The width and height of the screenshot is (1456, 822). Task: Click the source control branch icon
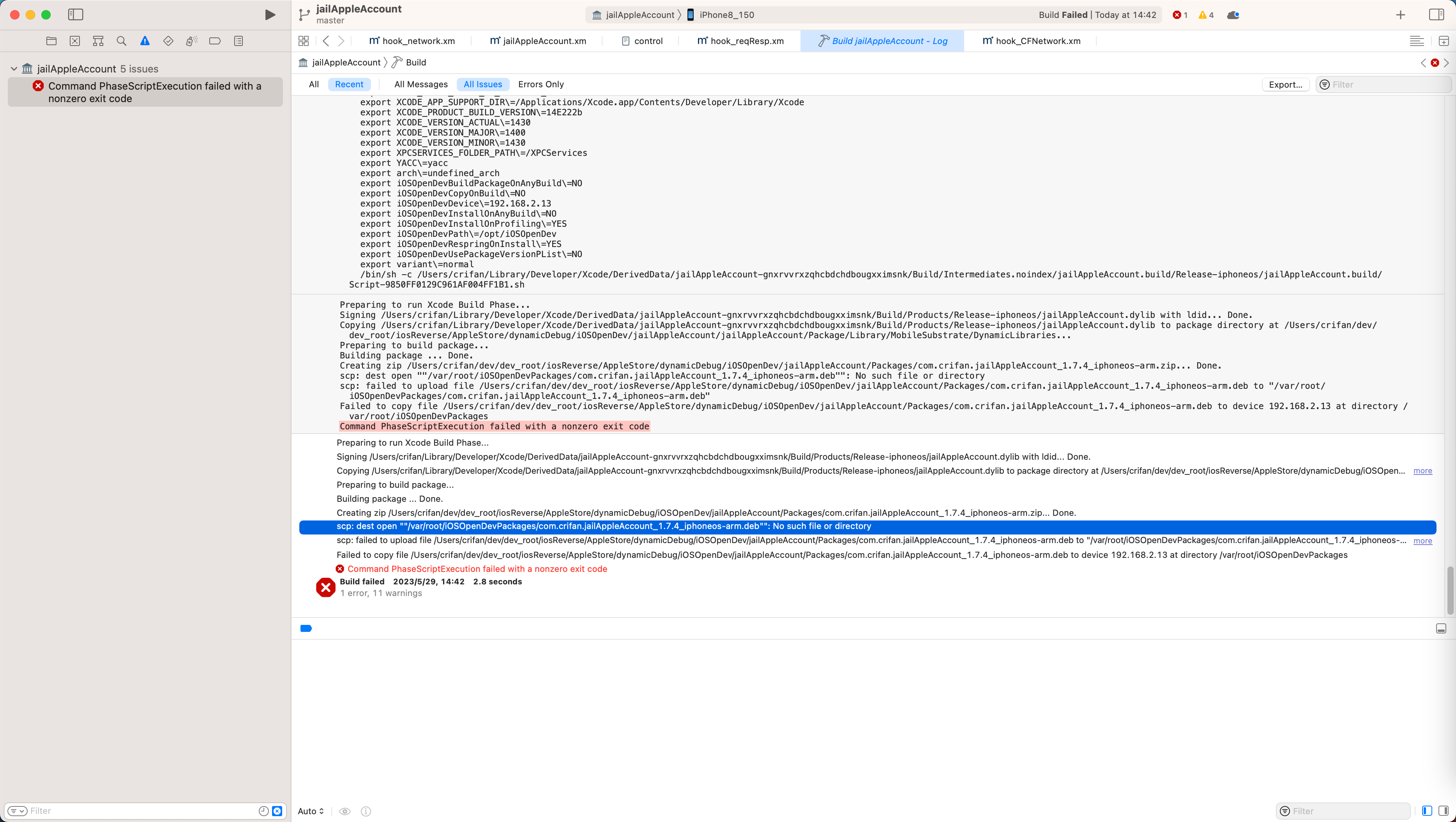pyautogui.click(x=304, y=15)
